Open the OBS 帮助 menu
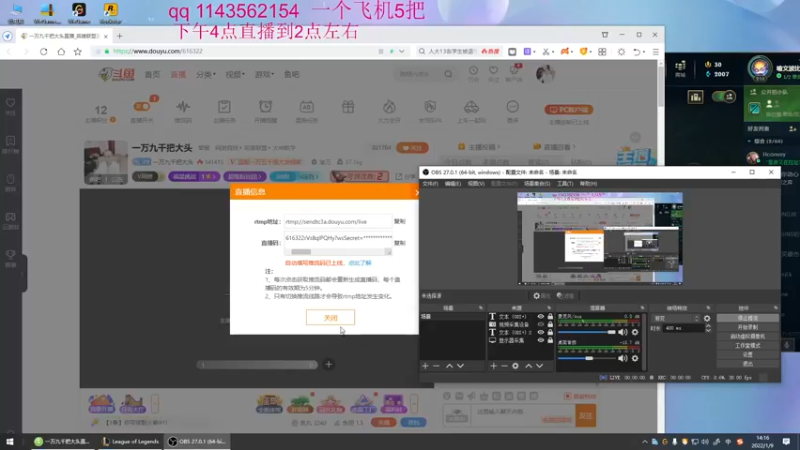 (588, 184)
